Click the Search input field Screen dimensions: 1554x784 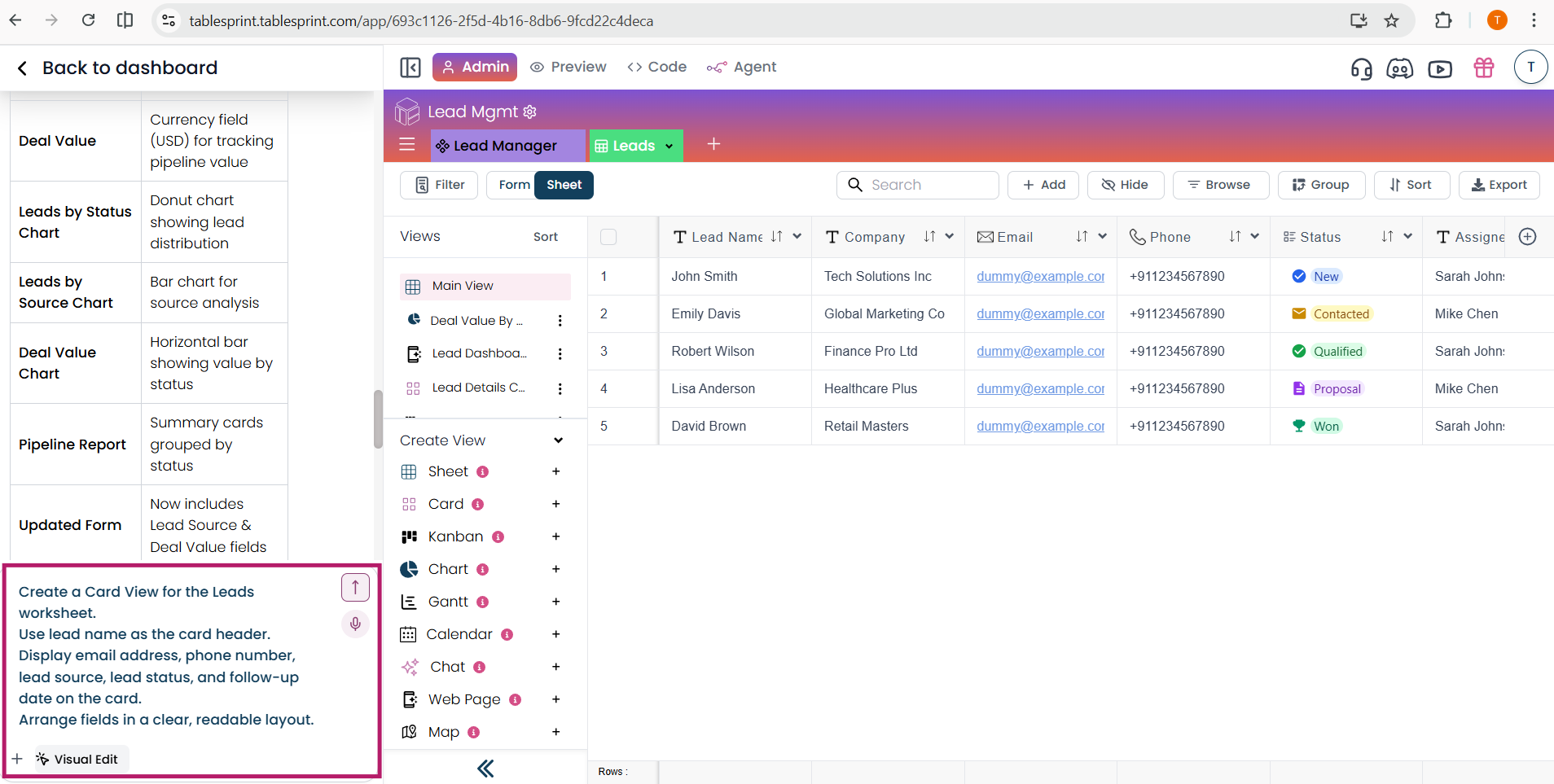coord(917,185)
